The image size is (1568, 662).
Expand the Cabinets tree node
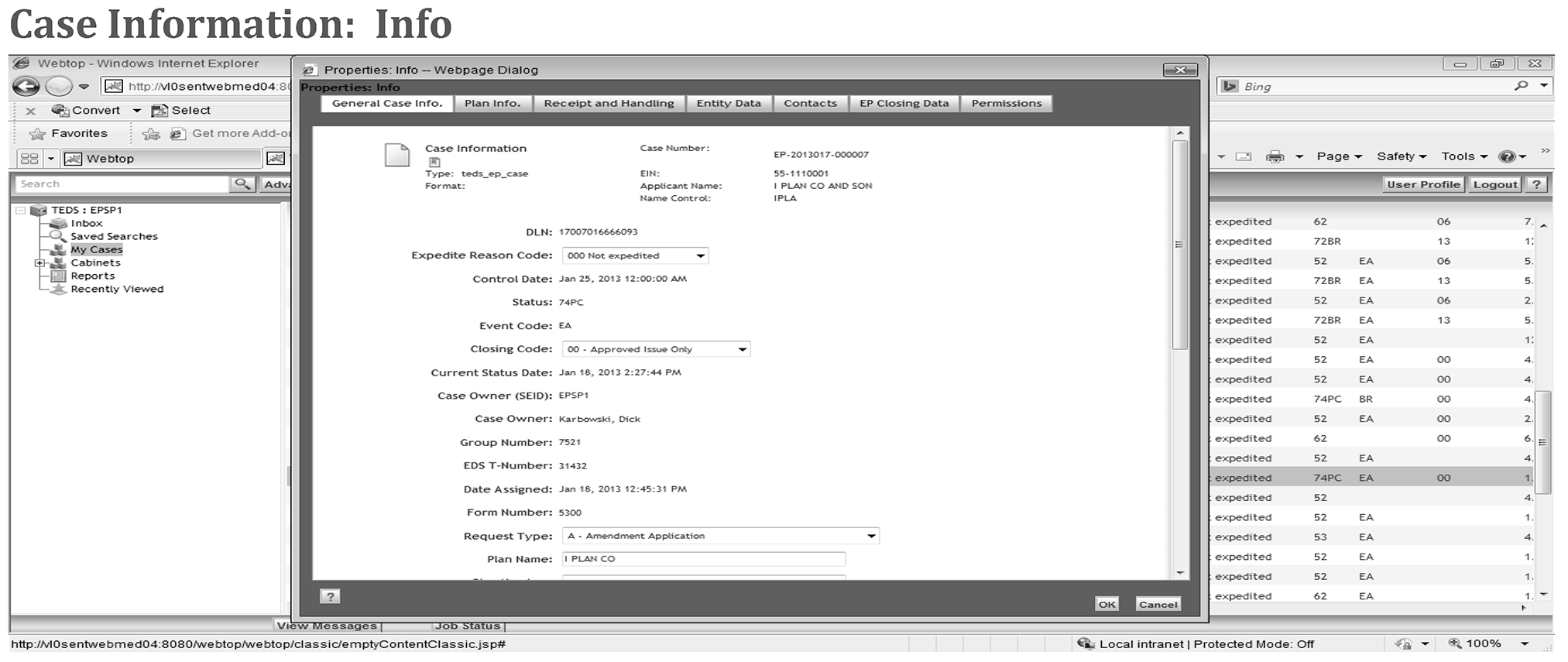coord(39,263)
